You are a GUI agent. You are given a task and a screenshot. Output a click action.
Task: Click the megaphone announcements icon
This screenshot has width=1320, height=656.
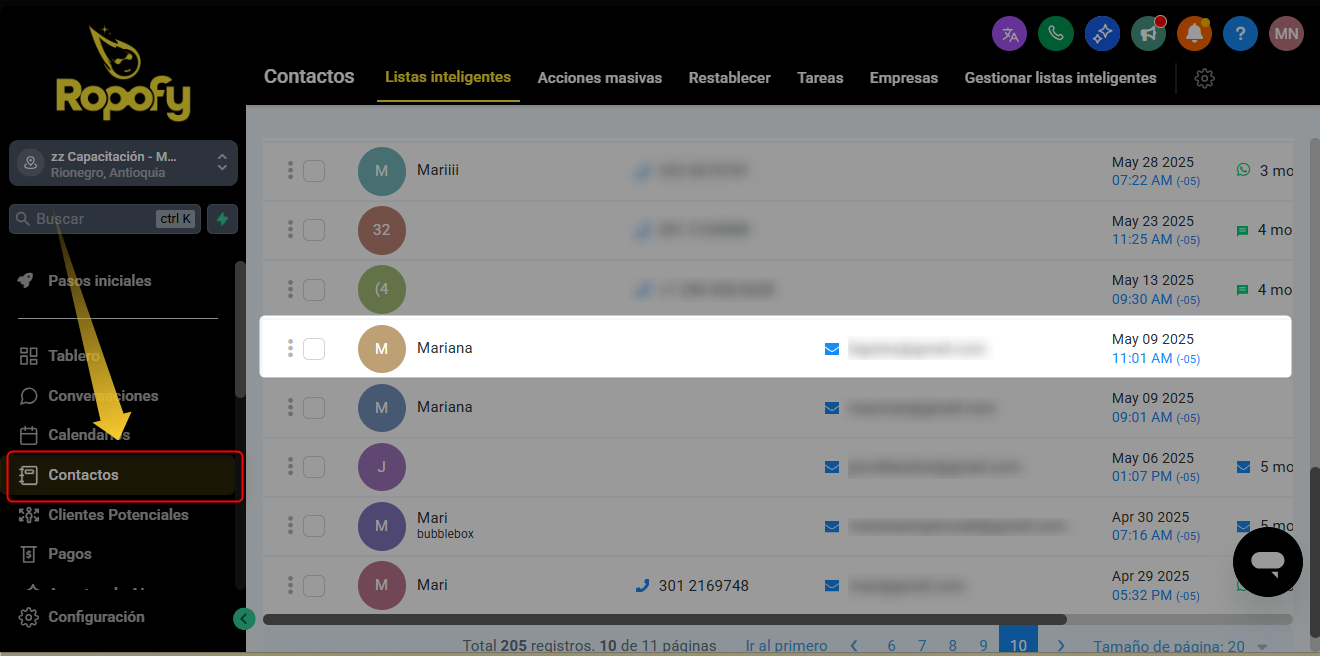1148,34
